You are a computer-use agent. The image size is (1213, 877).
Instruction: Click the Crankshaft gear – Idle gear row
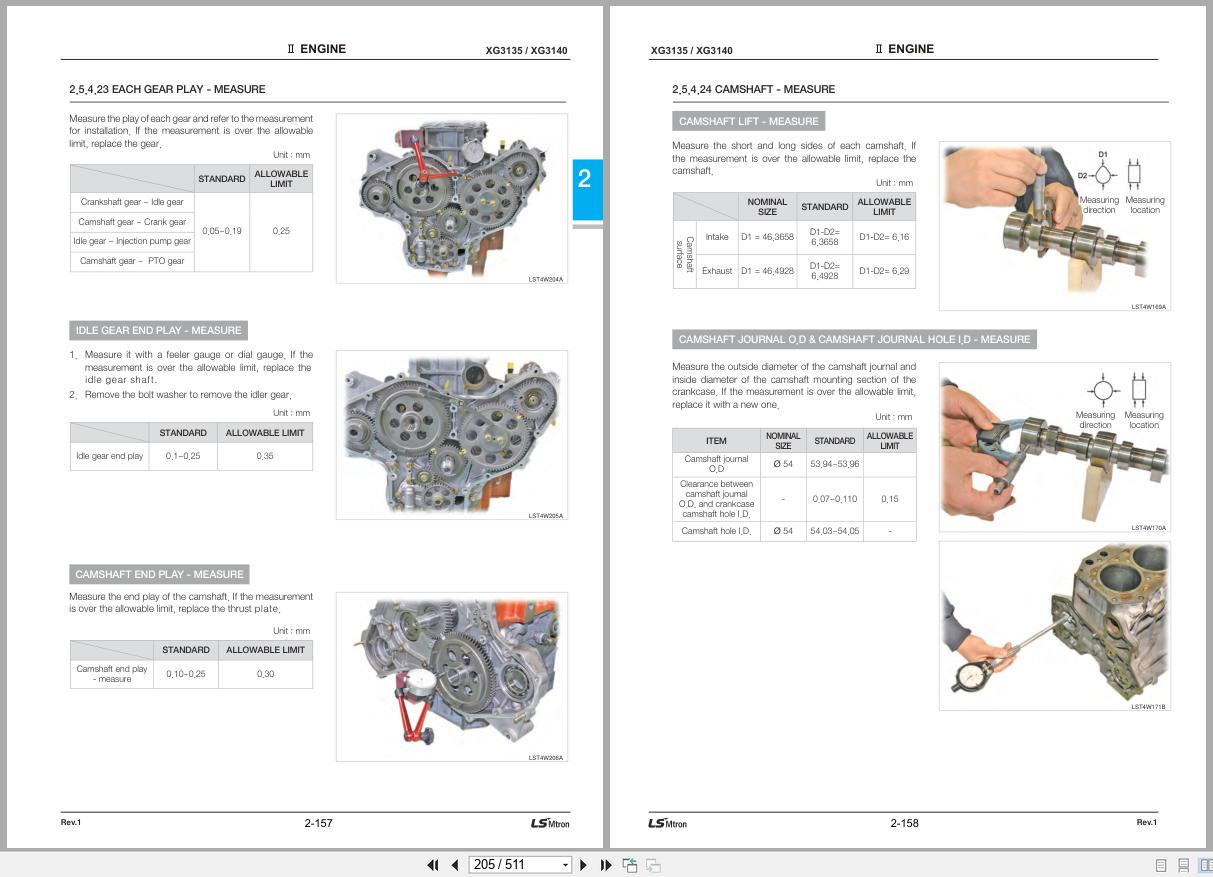pyautogui.click(x=132, y=202)
